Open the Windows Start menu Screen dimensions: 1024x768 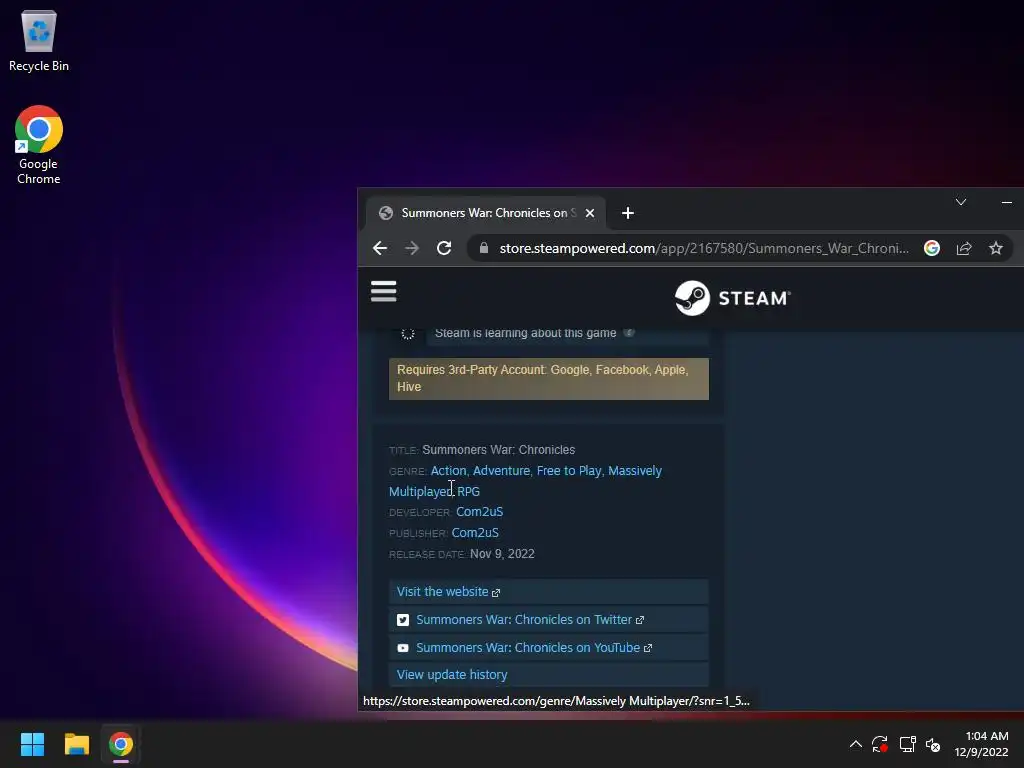[x=32, y=744]
